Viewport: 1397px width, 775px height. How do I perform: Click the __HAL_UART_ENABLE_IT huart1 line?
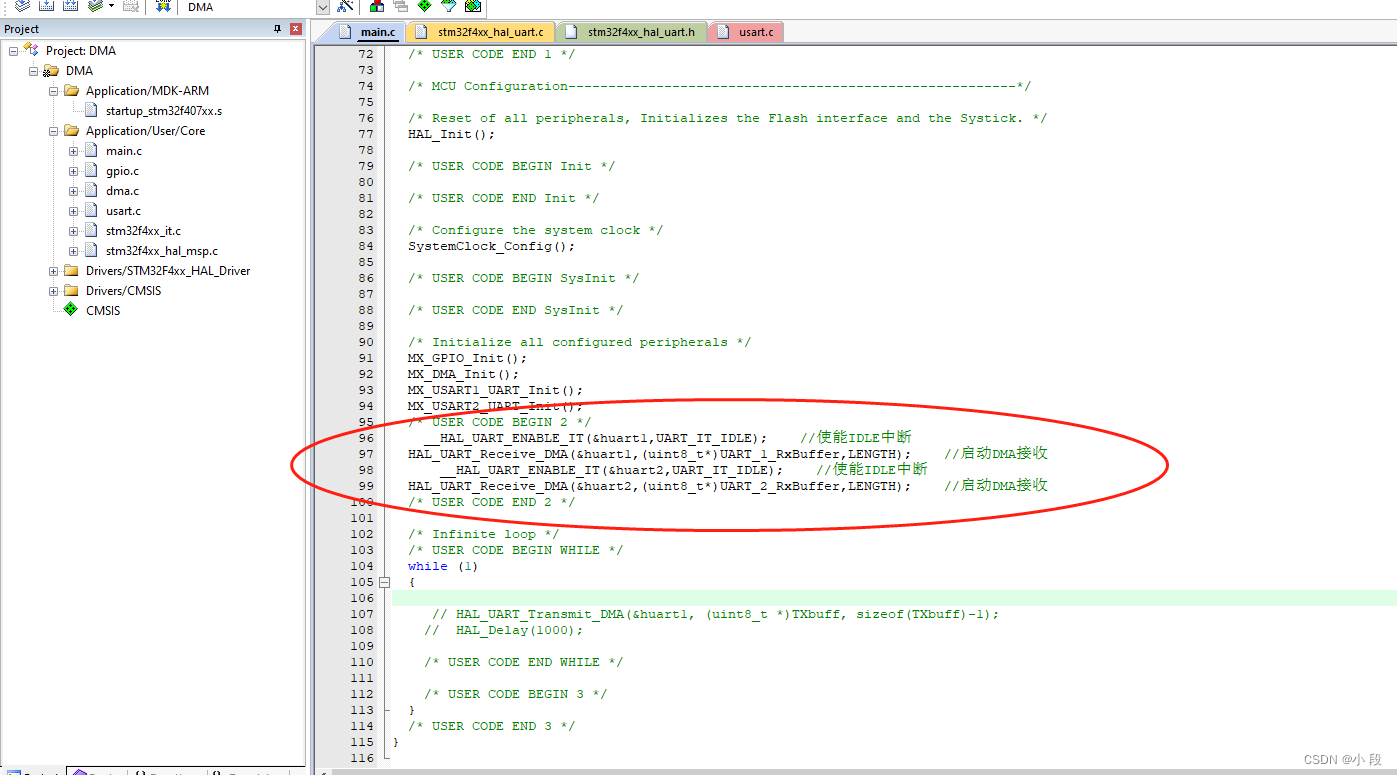click(595, 438)
